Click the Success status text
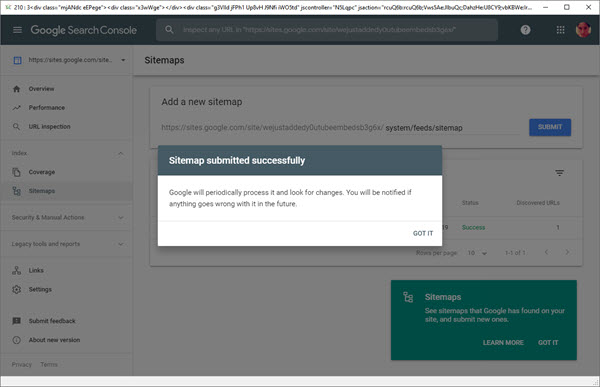This screenshot has height=387, width=600. pyautogui.click(x=473, y=227)
